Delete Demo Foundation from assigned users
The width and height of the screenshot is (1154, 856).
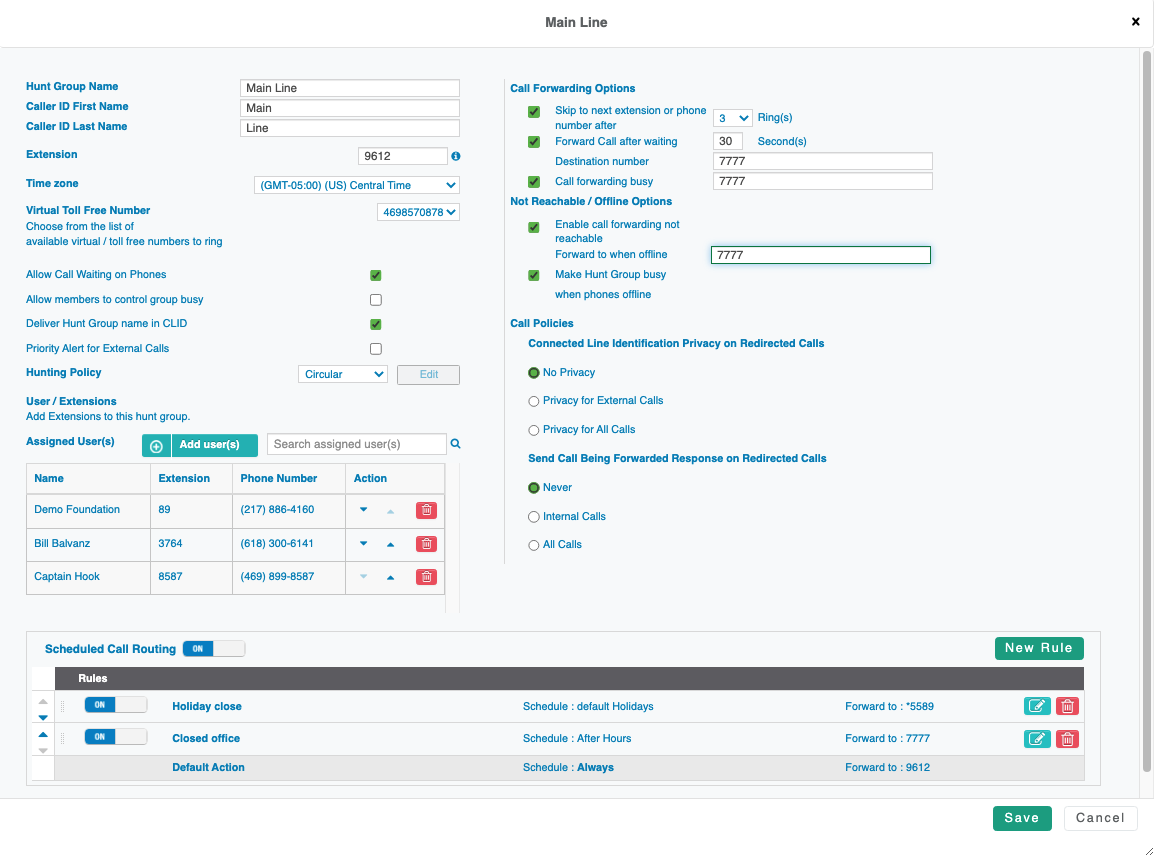point(426,510)
